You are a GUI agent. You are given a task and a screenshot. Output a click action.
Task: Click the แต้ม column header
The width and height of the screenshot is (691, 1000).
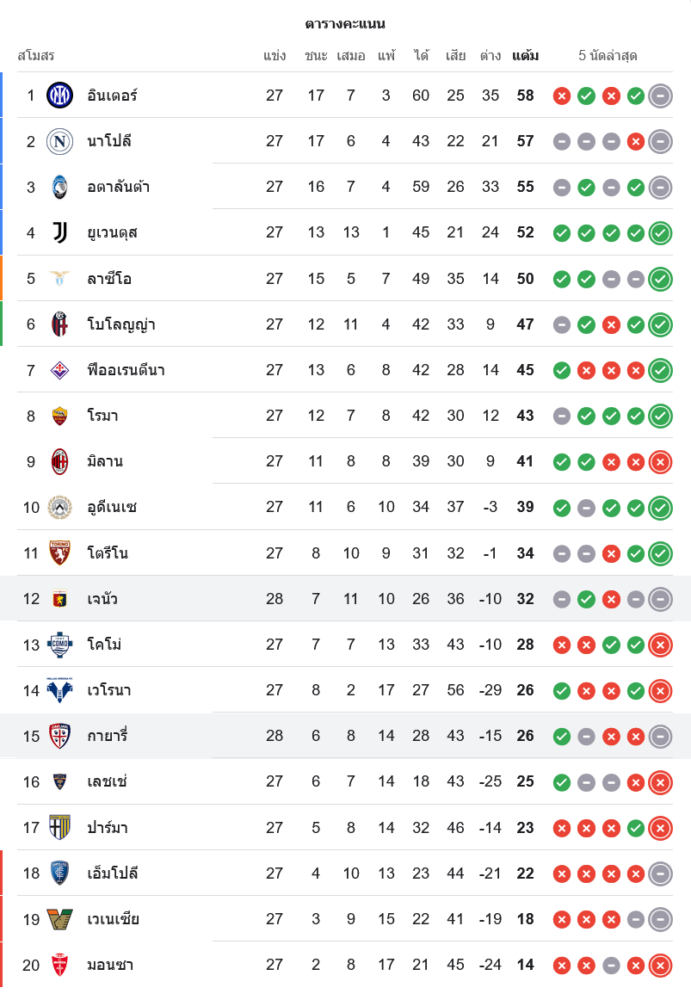click(525, 56)
